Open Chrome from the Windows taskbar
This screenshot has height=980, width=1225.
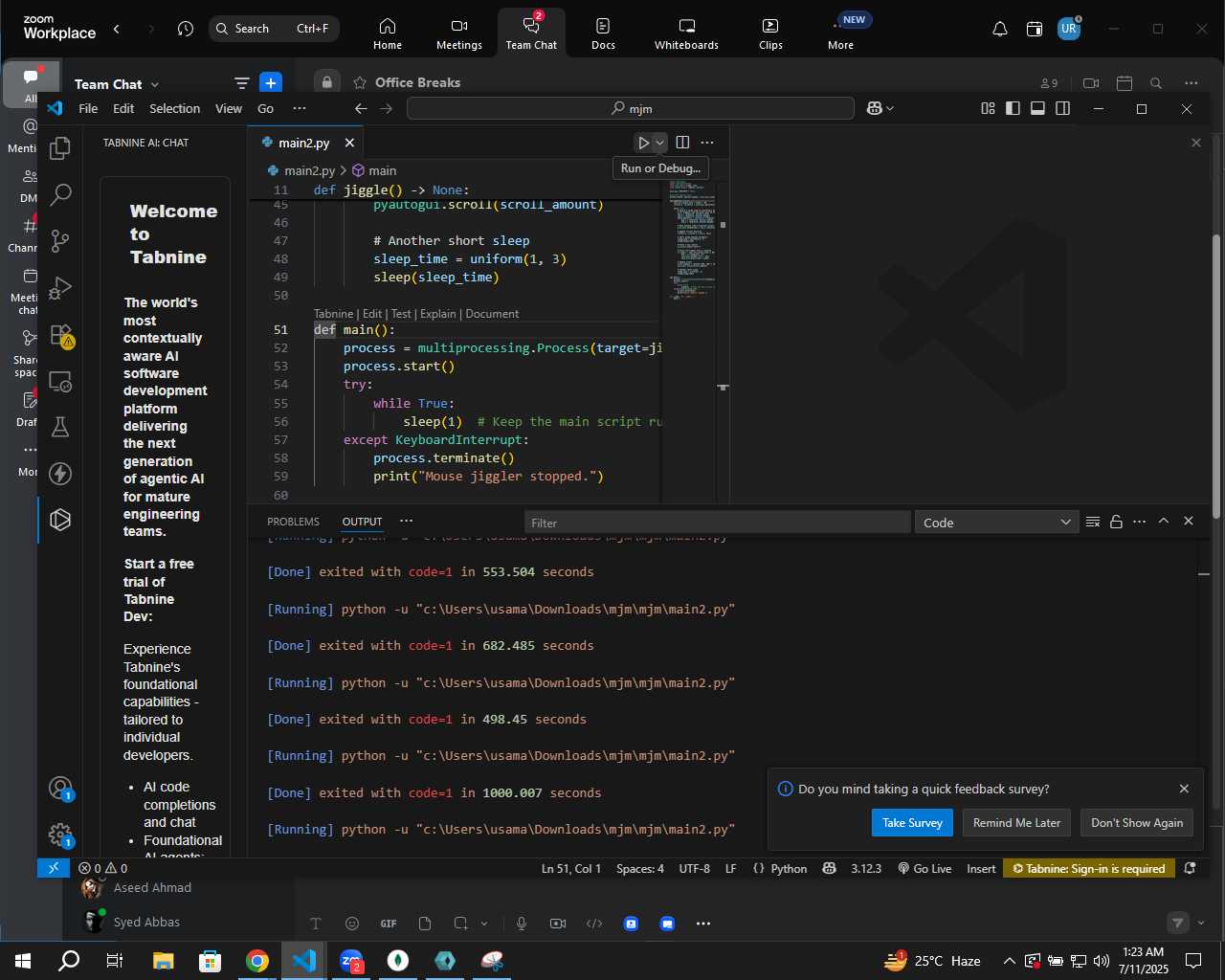257,961
